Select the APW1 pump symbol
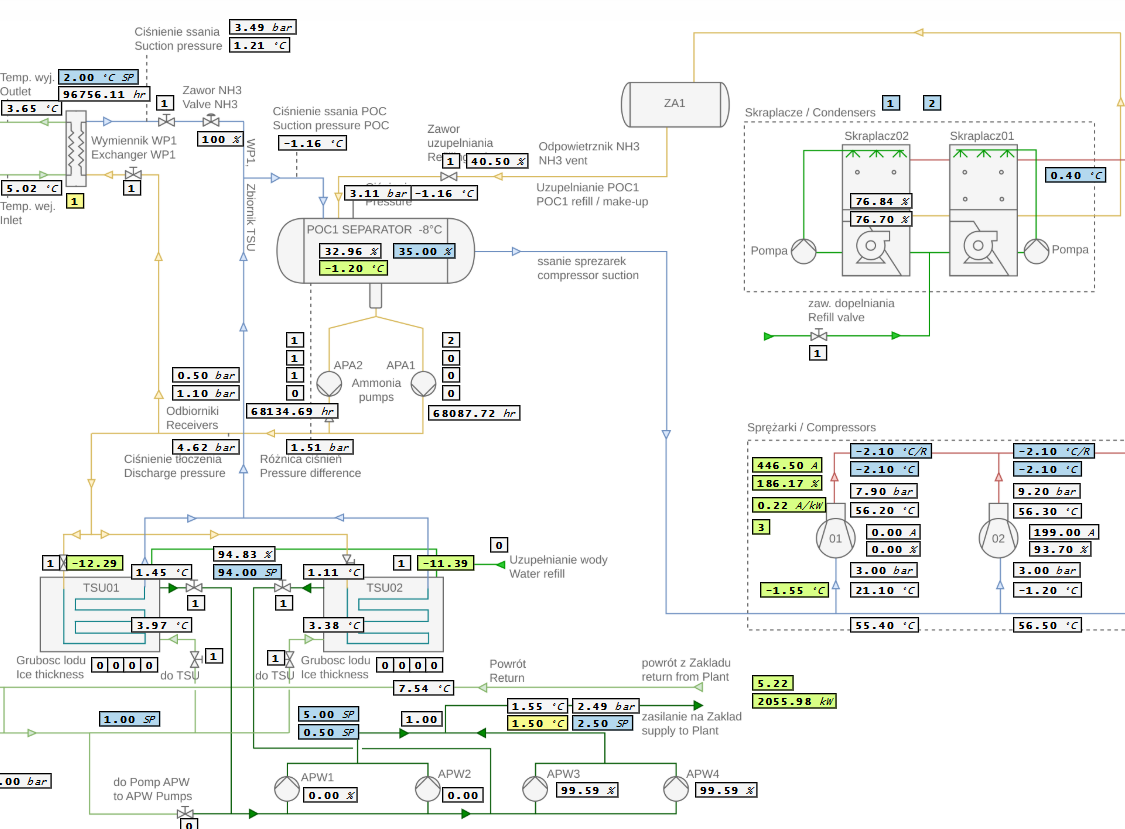This screenshot has width=1125, height=829. pos(287,789)
